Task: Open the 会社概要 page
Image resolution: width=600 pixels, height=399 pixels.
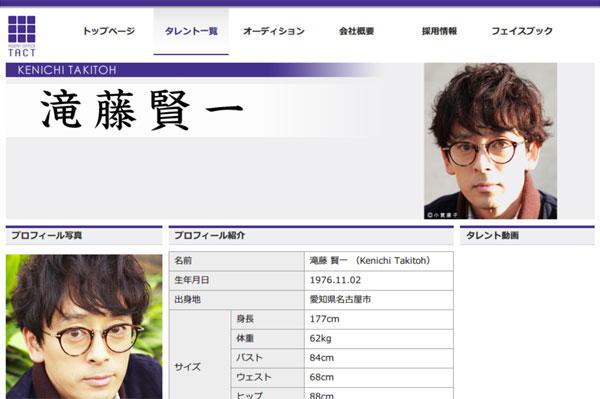Action: coord(357,31)
